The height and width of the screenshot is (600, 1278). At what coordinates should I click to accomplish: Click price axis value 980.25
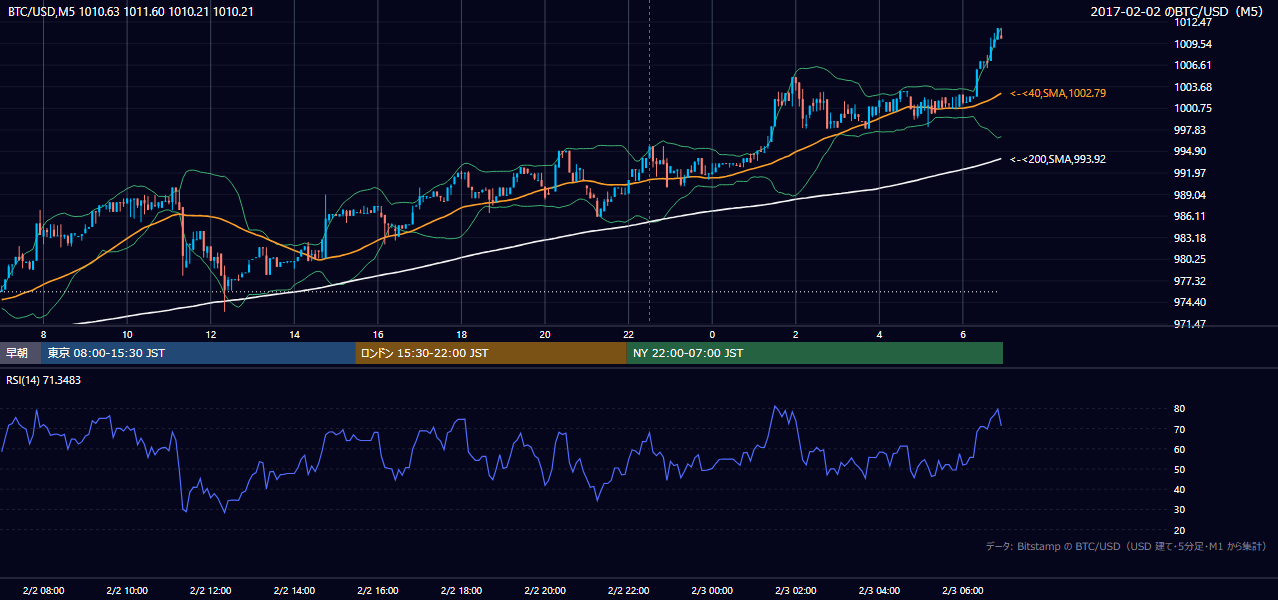tap(1191, 259)
